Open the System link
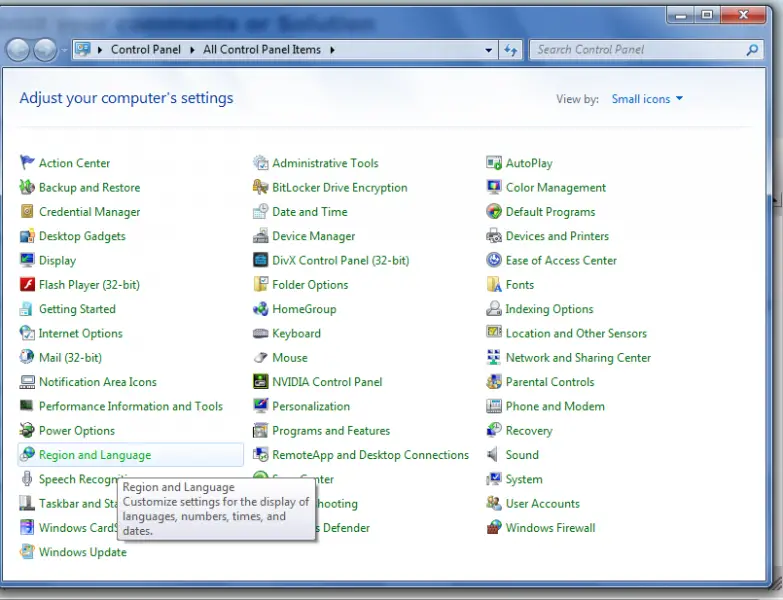Viewport: 783px width, 600px height. (524, 479)
